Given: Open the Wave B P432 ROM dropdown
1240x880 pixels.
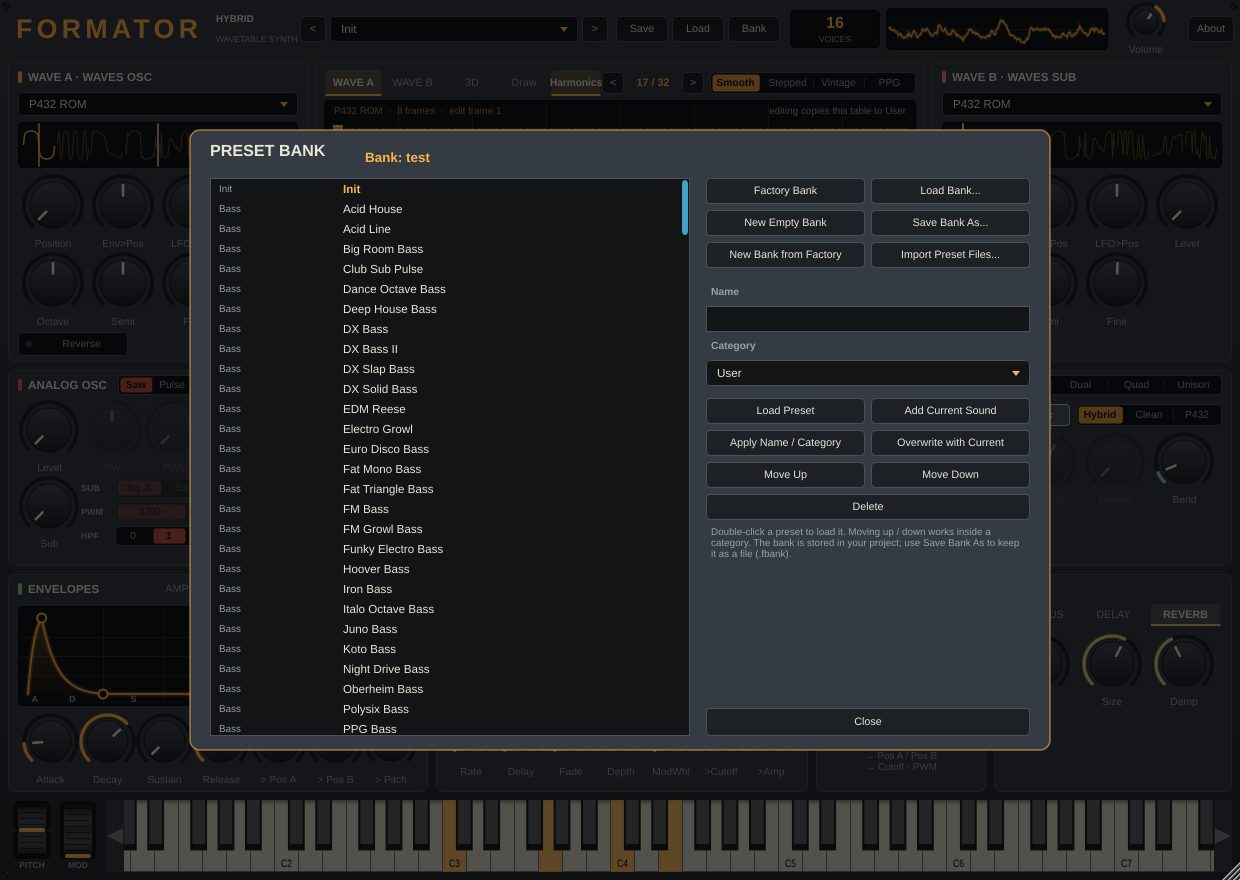Looking at the screenshot, I should coord(1082,104).
